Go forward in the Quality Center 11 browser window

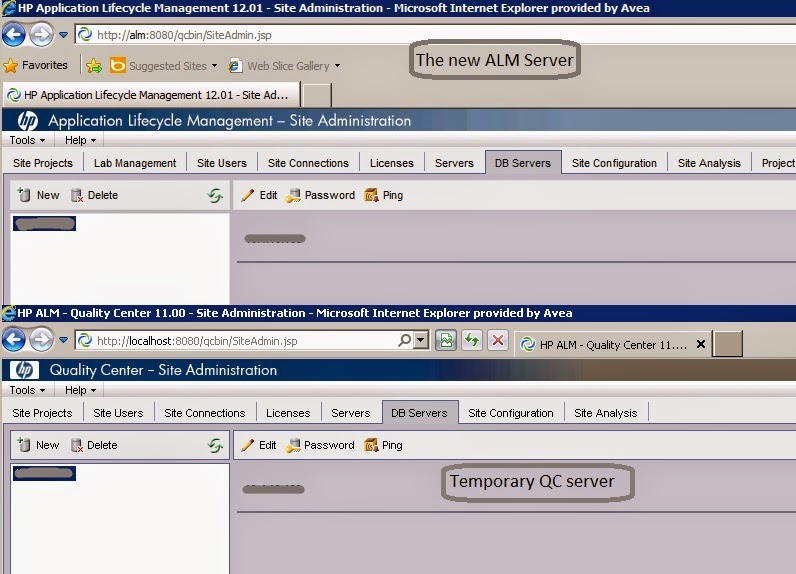point(41,340)
